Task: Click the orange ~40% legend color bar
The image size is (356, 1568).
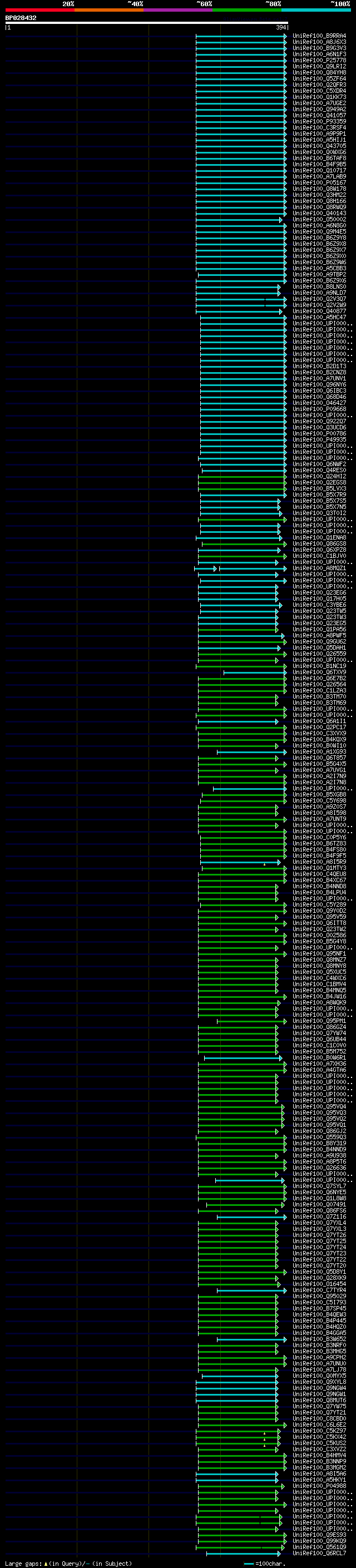Action: pos(109,10)
